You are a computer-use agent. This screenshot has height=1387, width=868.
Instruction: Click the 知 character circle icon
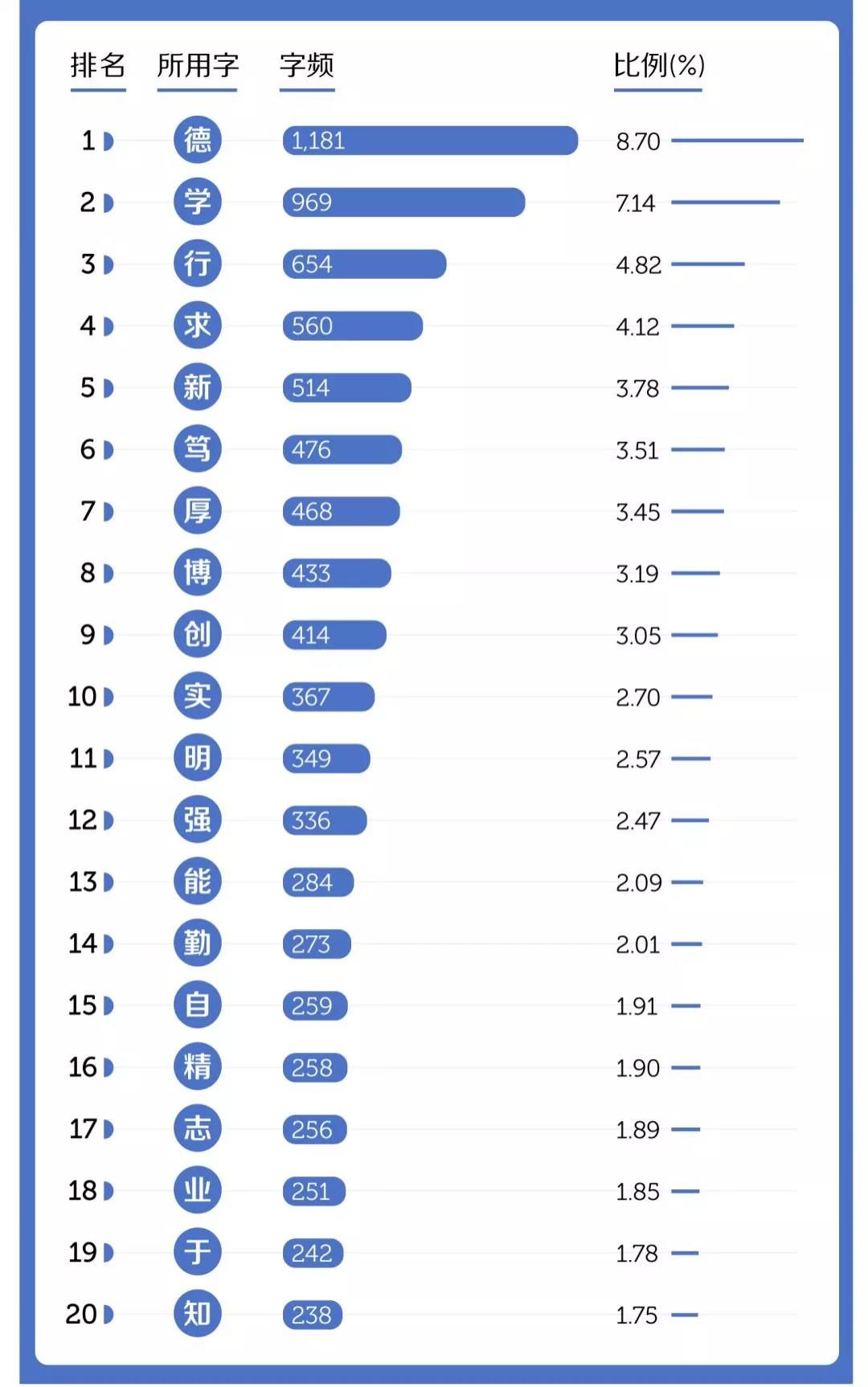198,1315
